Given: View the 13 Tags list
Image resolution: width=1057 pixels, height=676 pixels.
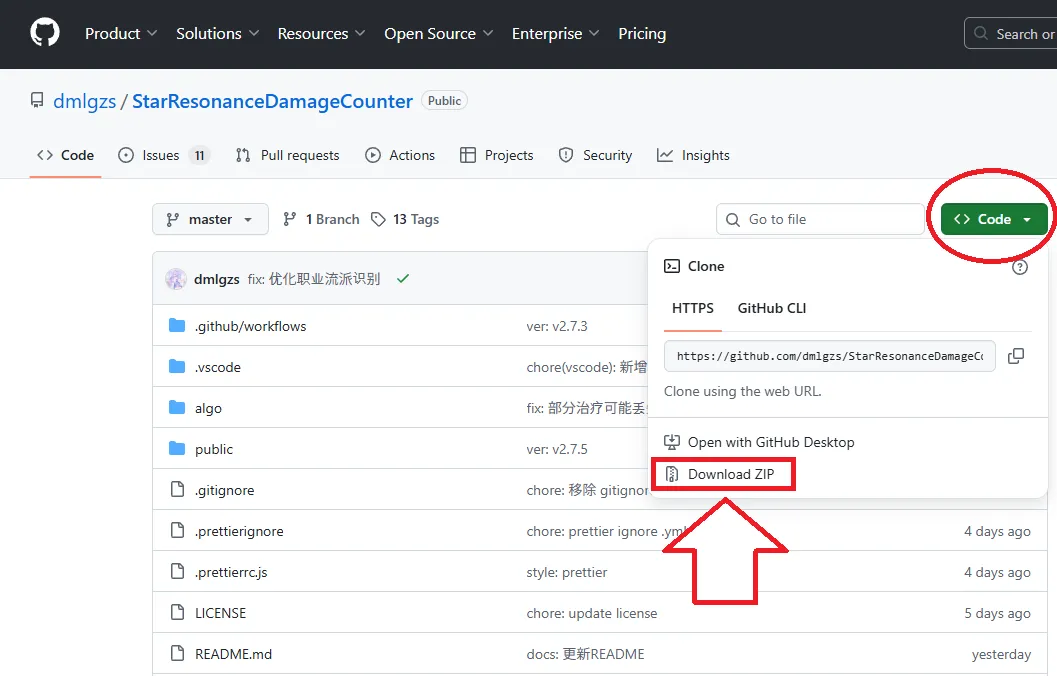Looking at the screenshot, I should click(x=405, y=219).
